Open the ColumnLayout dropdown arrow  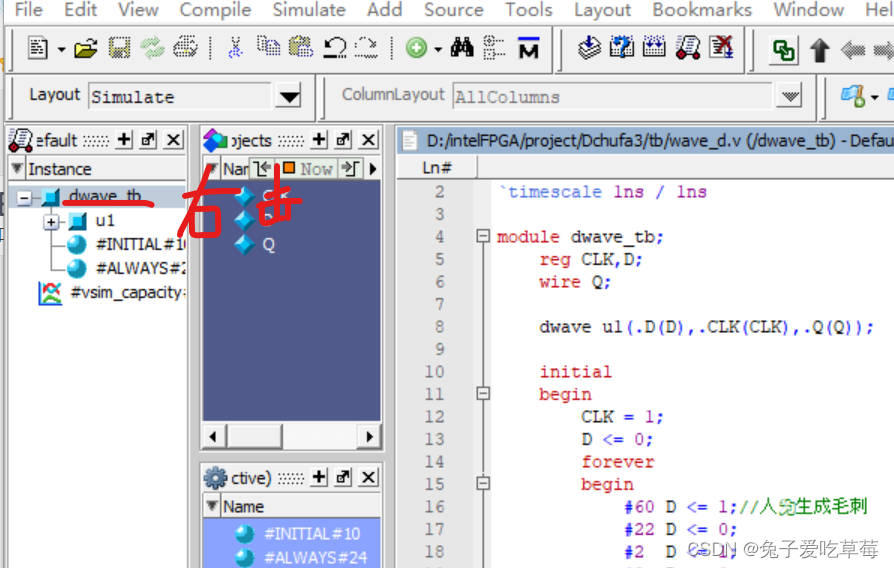(x=790, y=97)
